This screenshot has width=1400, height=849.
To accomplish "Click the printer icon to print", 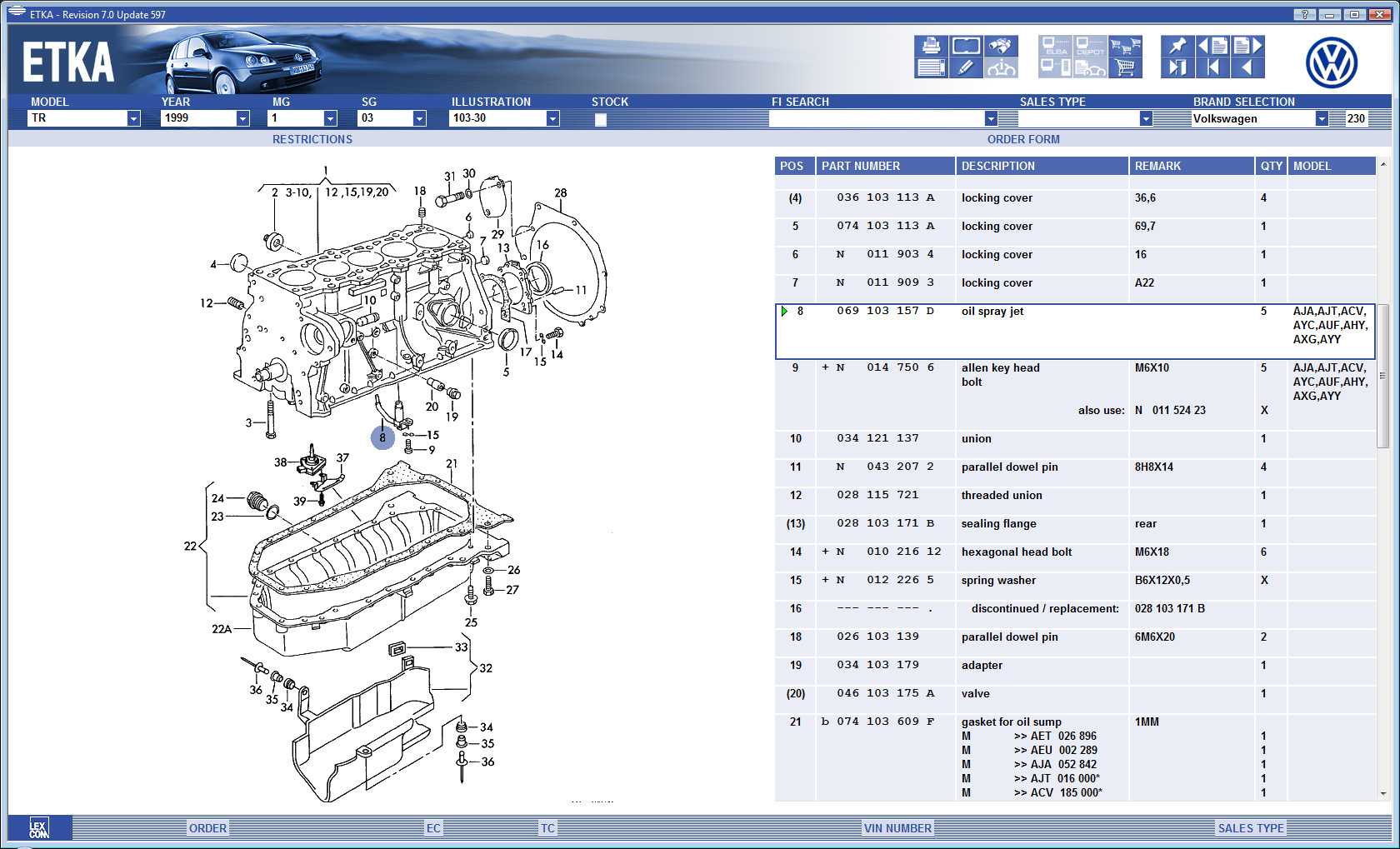I will [931, 46].
